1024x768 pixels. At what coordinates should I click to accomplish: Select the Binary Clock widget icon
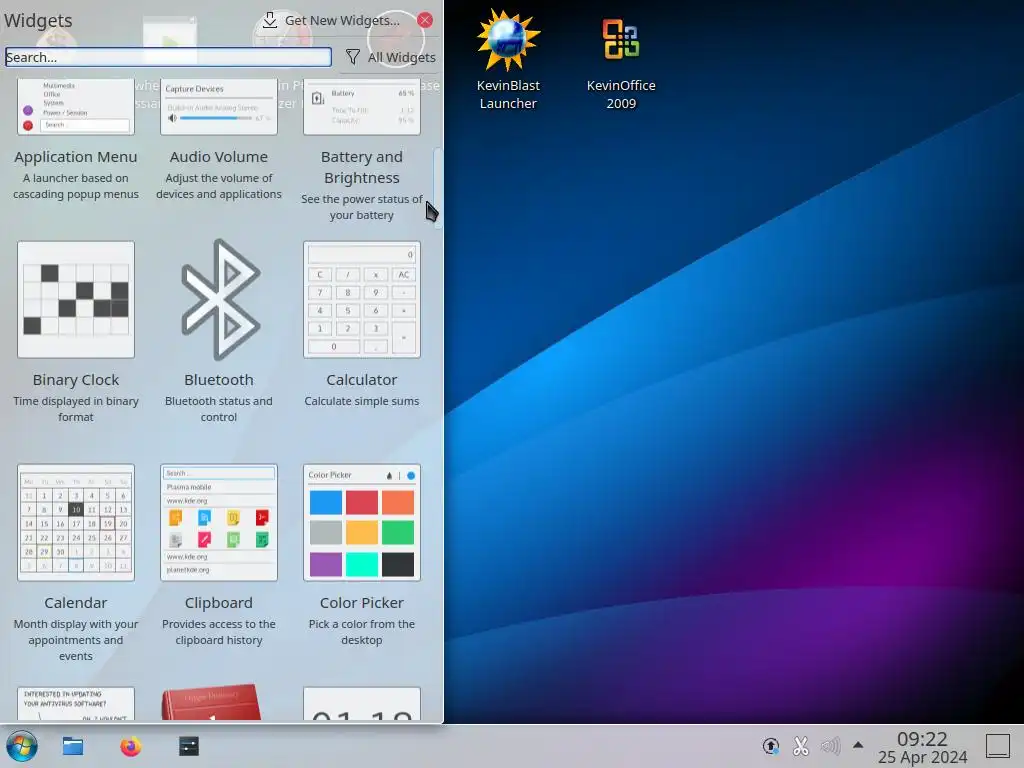coord(76,300)
